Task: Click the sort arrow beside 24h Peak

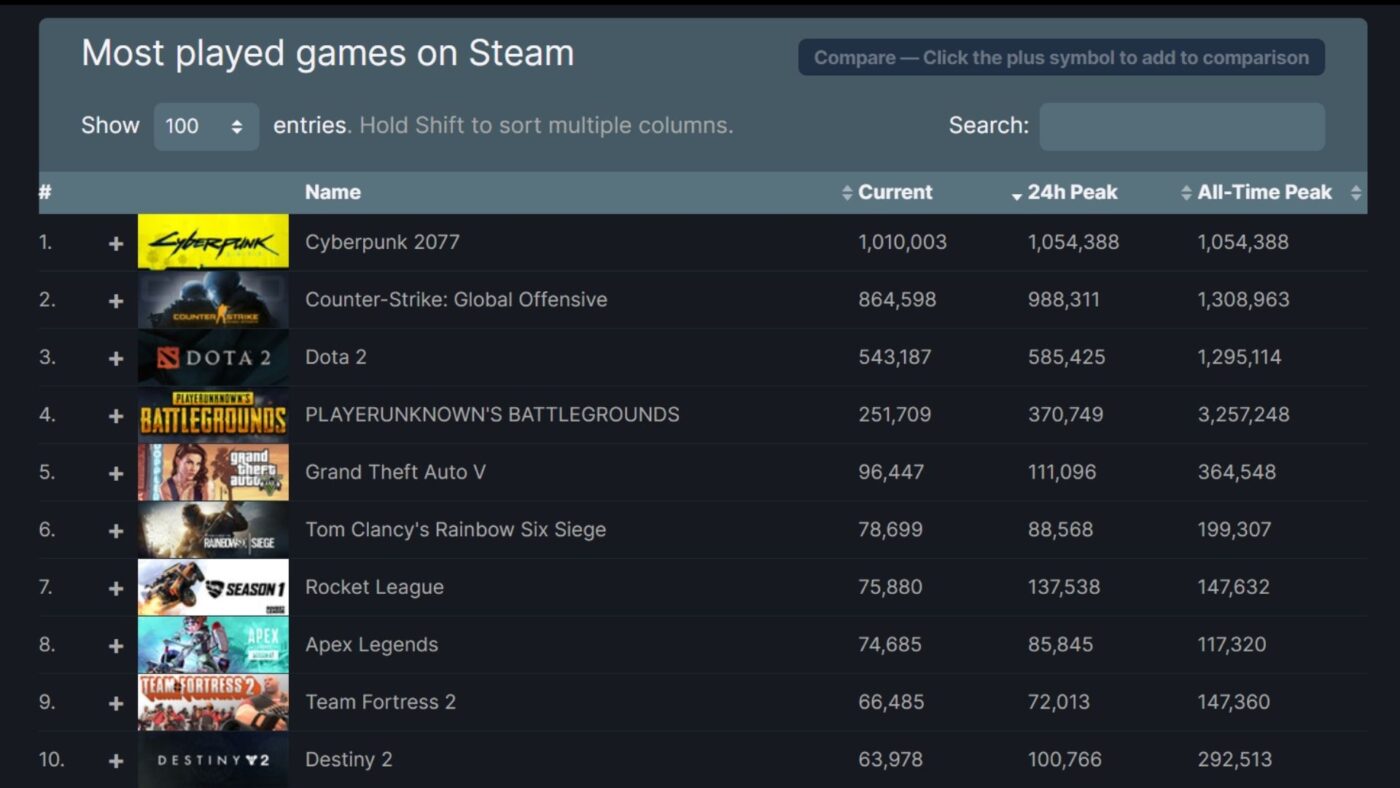Action: click(1016, 192)
